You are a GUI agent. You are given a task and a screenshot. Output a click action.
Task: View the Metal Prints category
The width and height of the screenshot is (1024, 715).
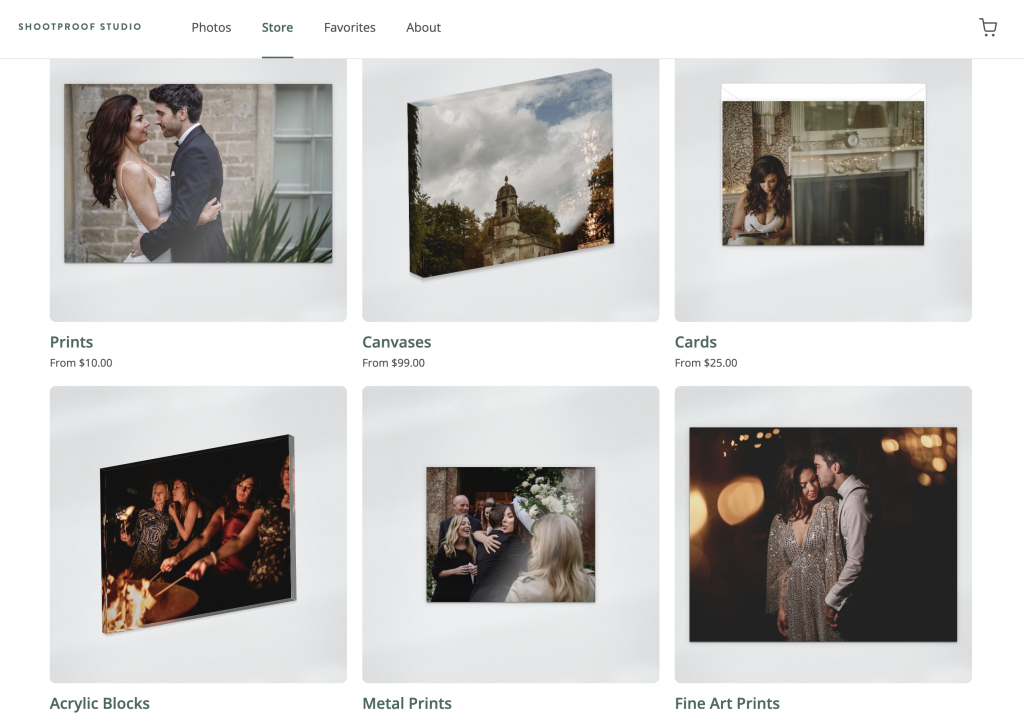pyautogui.click(x=407, y=703)
